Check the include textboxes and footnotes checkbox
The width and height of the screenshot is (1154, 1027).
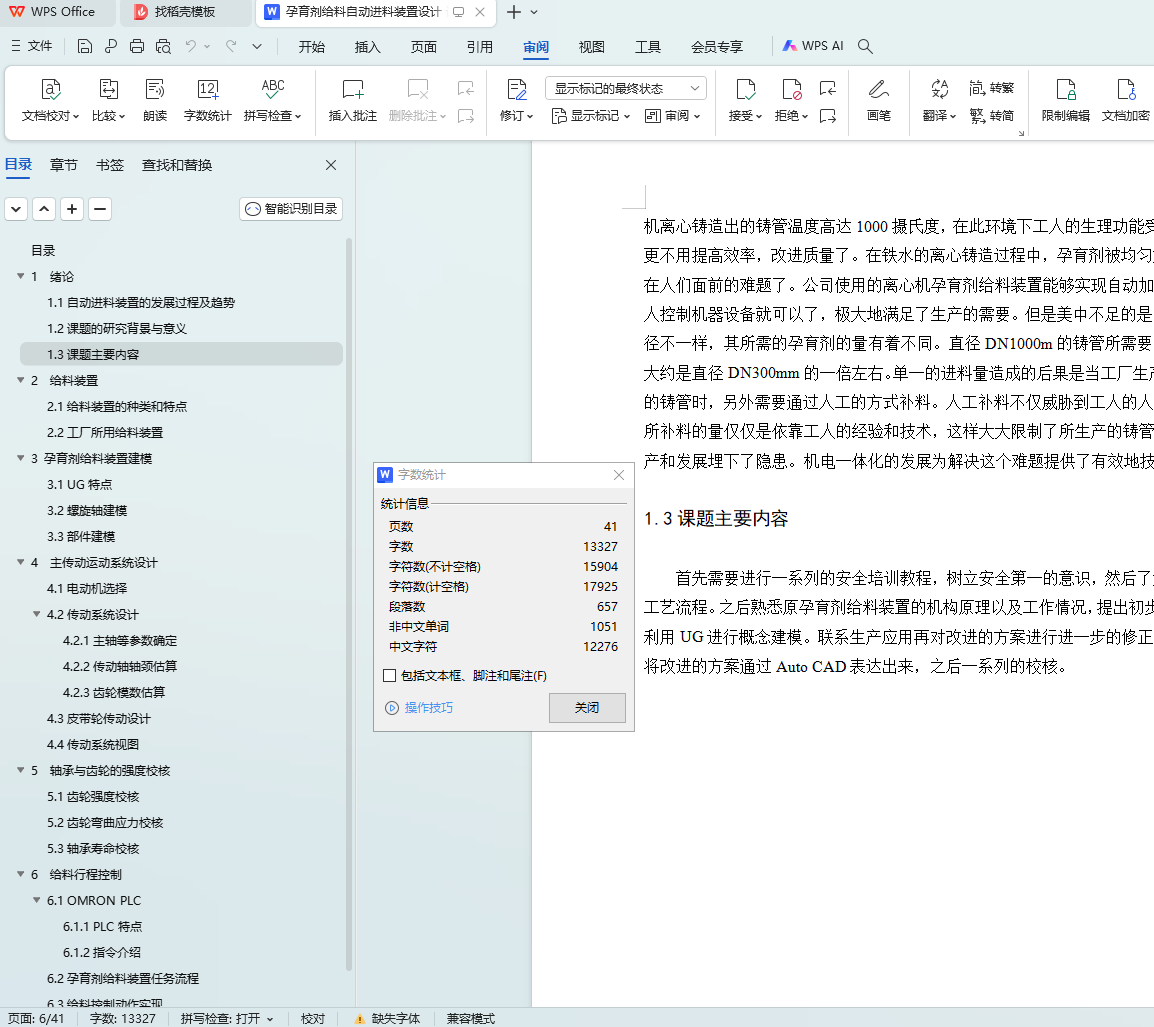[x=390, y=676]
